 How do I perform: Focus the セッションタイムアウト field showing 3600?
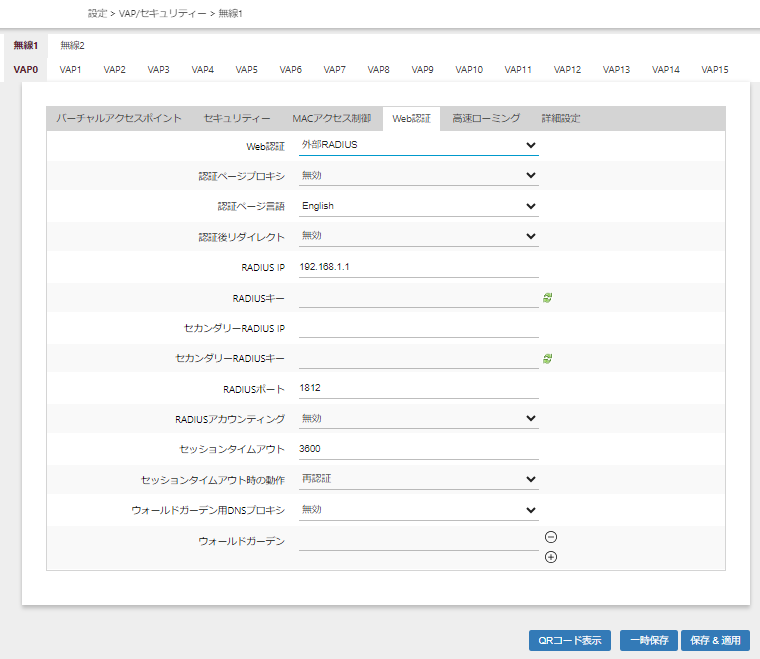pyautogui.click(x=419, y=449)
